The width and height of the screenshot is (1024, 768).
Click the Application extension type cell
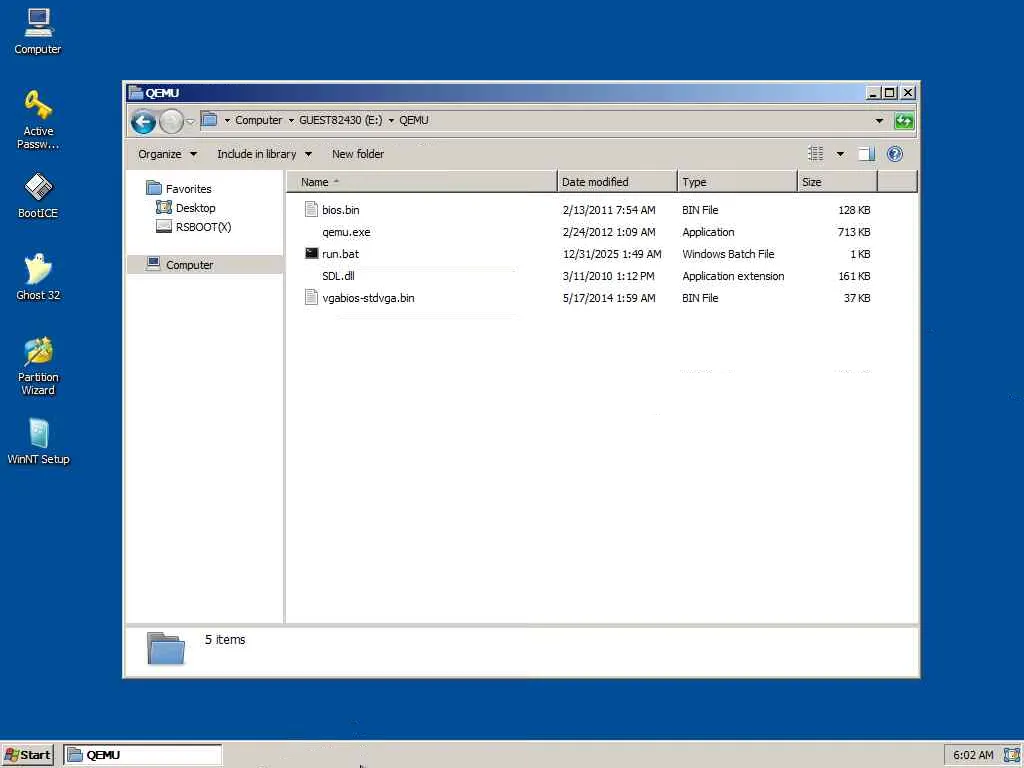click(x=733, y=276)
